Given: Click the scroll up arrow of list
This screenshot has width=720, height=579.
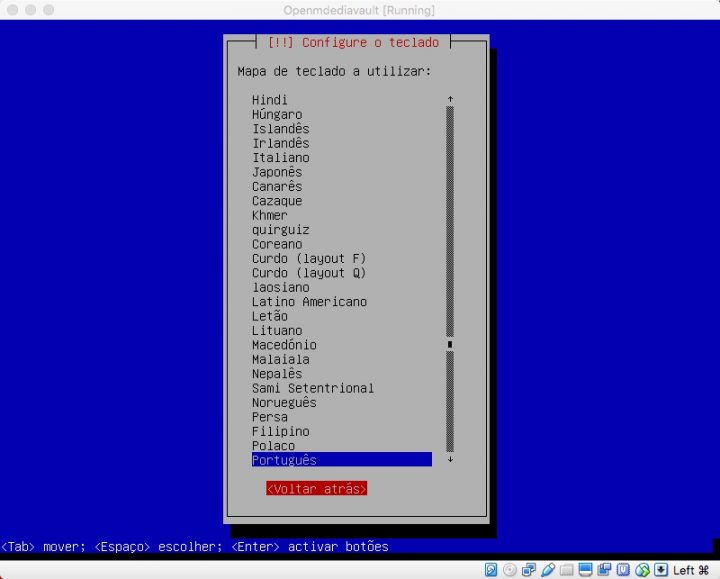Looking at the screenshot, I should [x=450, y=100].
